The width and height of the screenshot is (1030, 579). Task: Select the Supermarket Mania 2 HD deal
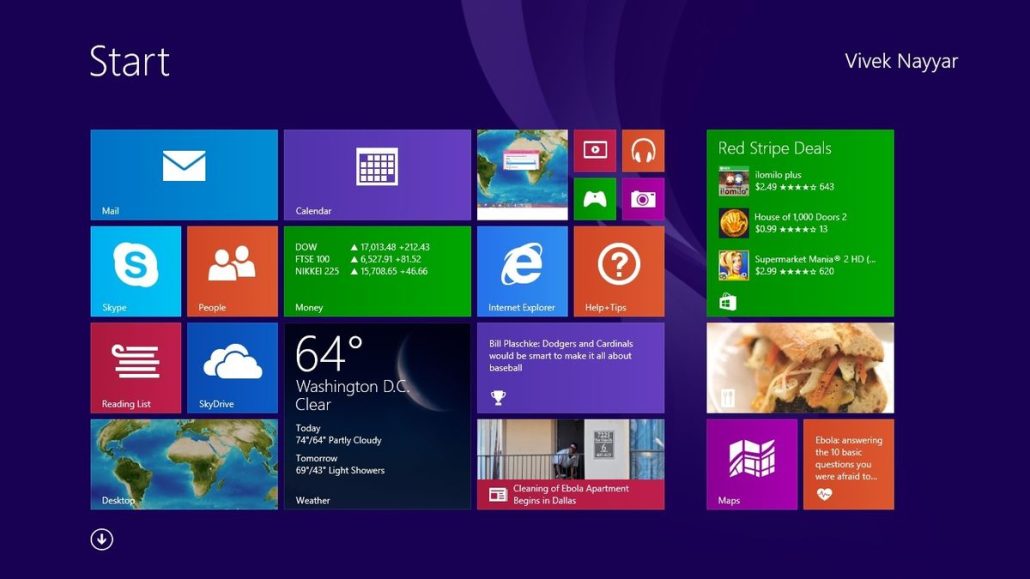pos(797,265)
